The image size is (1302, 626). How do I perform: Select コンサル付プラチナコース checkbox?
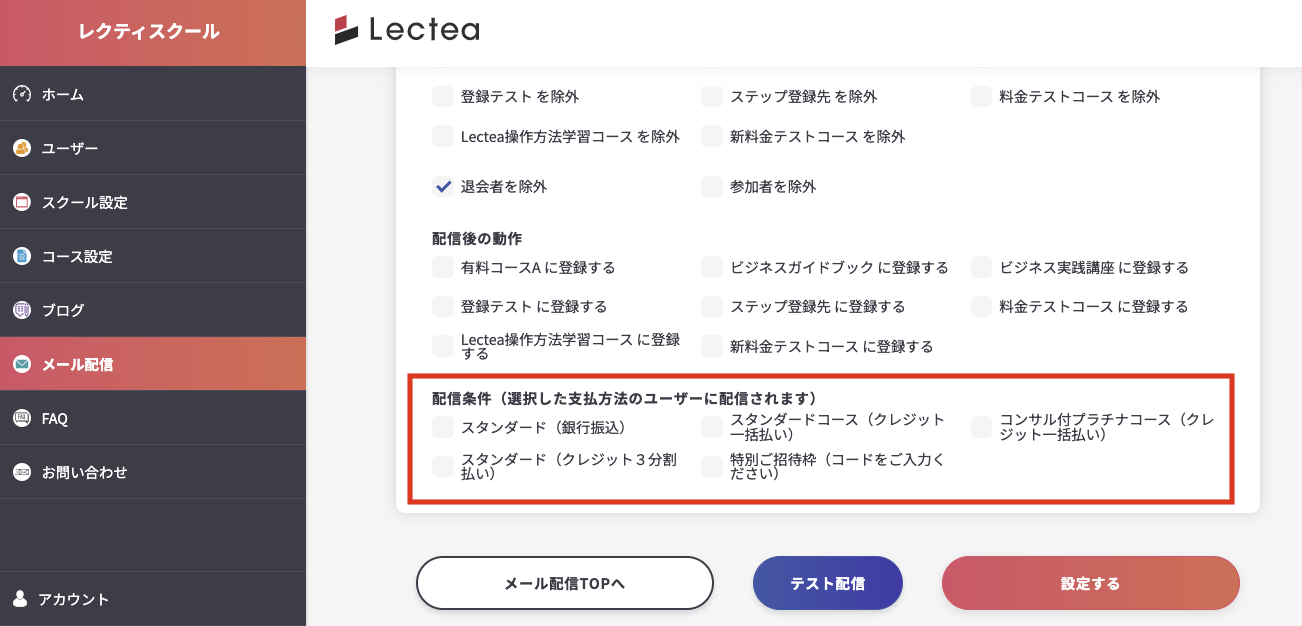pyautogui.click(x=982, y=427)
